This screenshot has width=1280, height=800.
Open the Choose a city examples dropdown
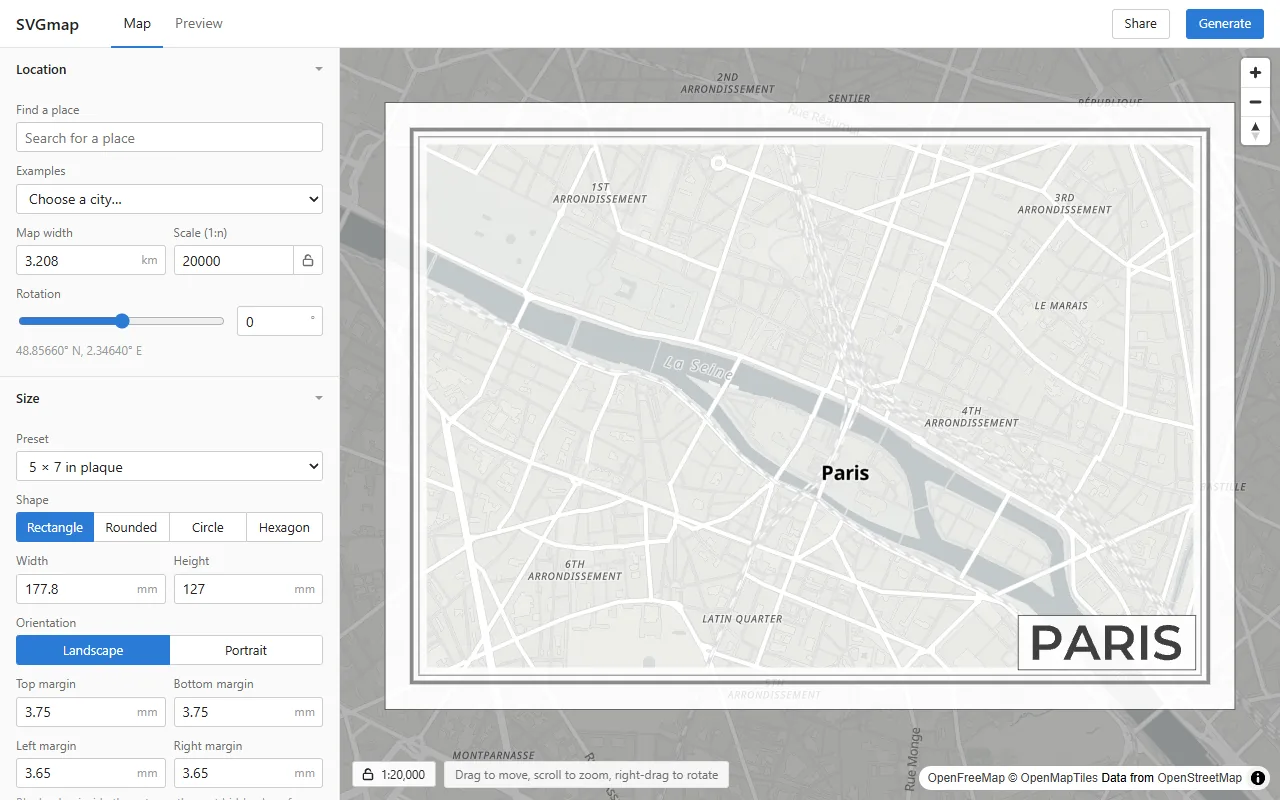click(x=169, y=199)
